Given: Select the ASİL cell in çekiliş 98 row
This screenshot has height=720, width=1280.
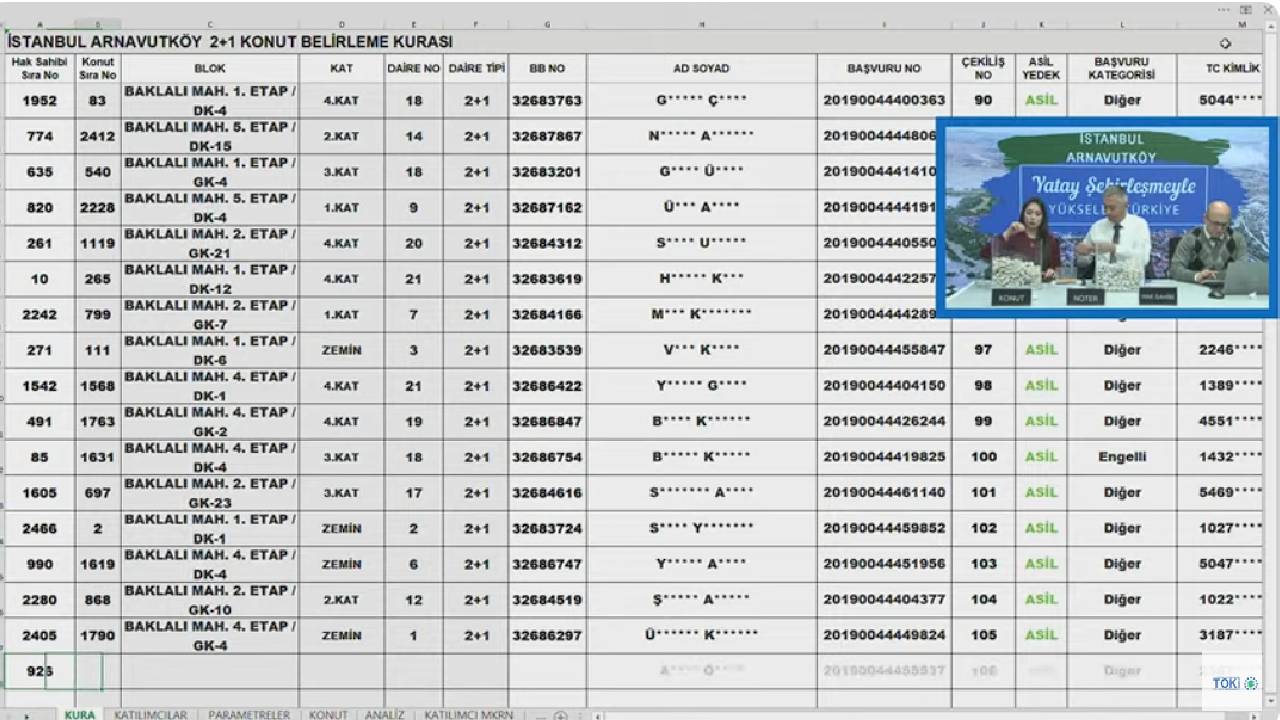Looking at the screenshot, I should (x=1040, y=386).
